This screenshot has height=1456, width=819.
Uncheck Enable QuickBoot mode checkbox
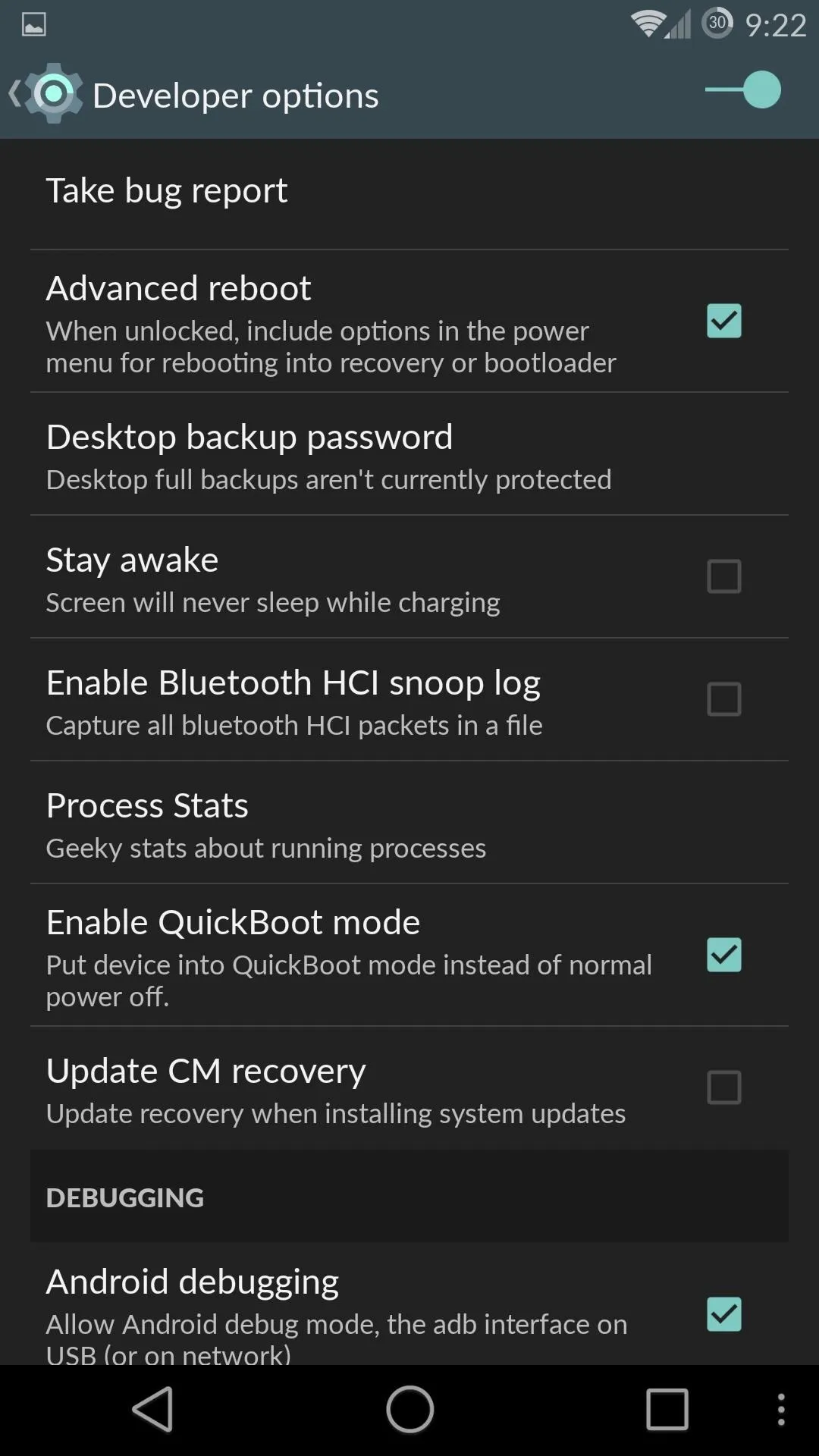724,955
